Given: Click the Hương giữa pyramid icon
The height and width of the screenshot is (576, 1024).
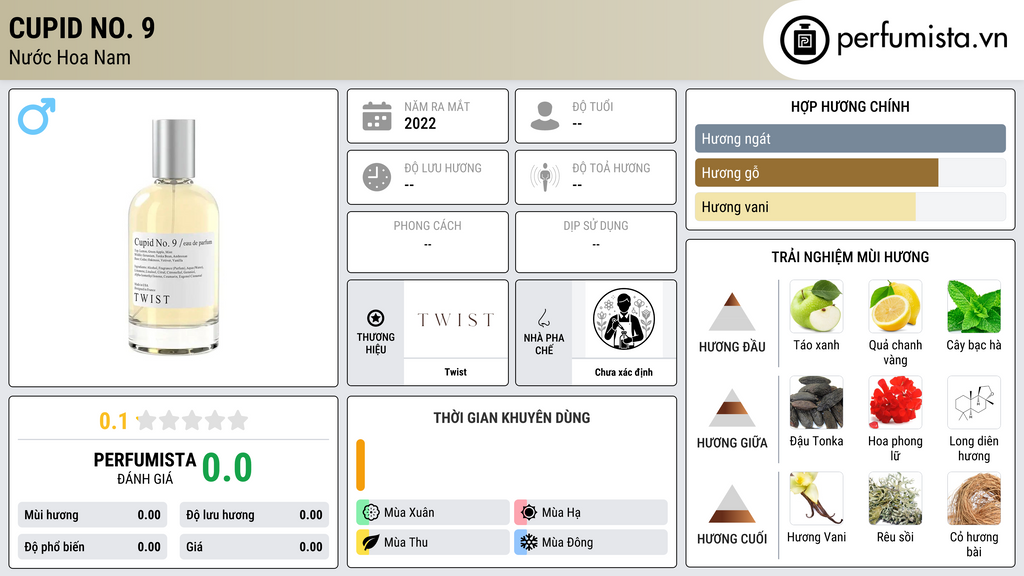Looking at the screenshot, I should coord(732,408).
